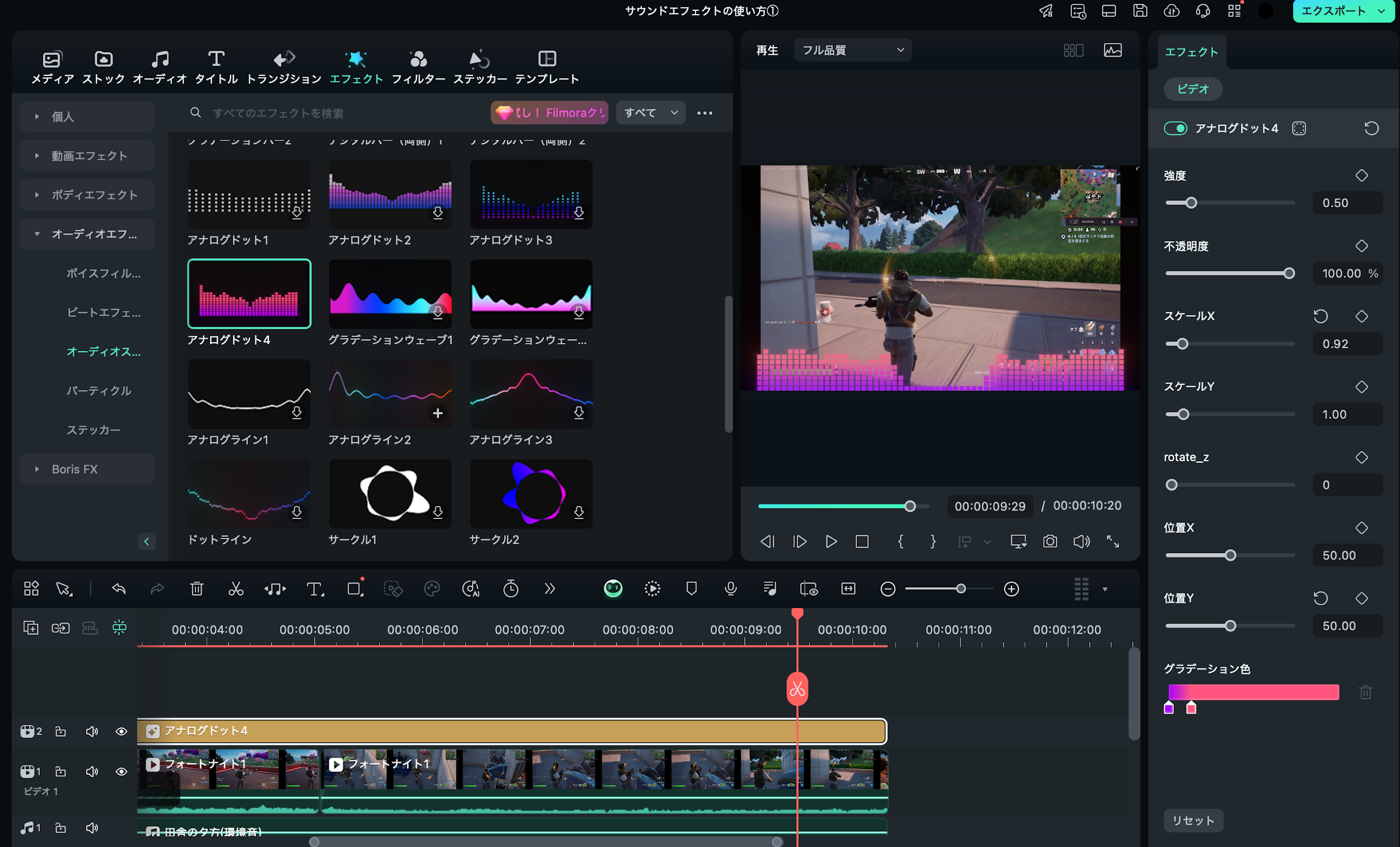Open cloud upload icon in title bar
Image resolution: width=1400 pixels, height=847 pixels.
pos(1172,11)
